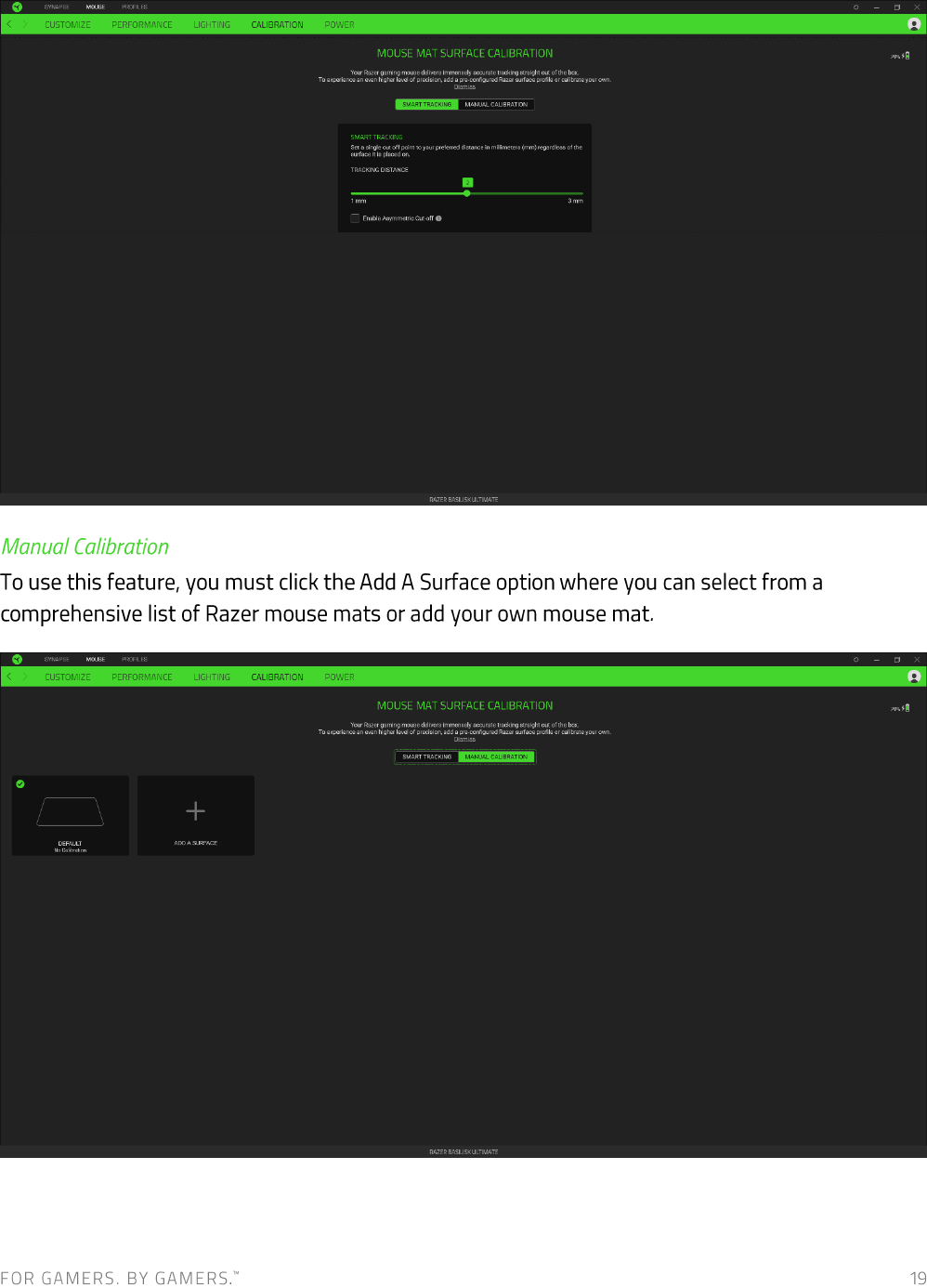Choose Smart Tracking button in the second screenshot
Screen dimensions: 927x1288
(426, 757)
